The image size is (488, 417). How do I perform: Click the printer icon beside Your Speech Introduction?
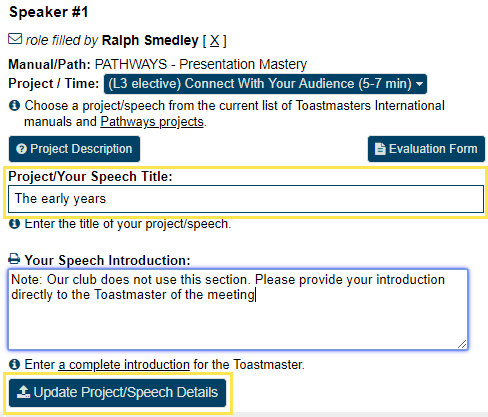[x=14, y=259]
